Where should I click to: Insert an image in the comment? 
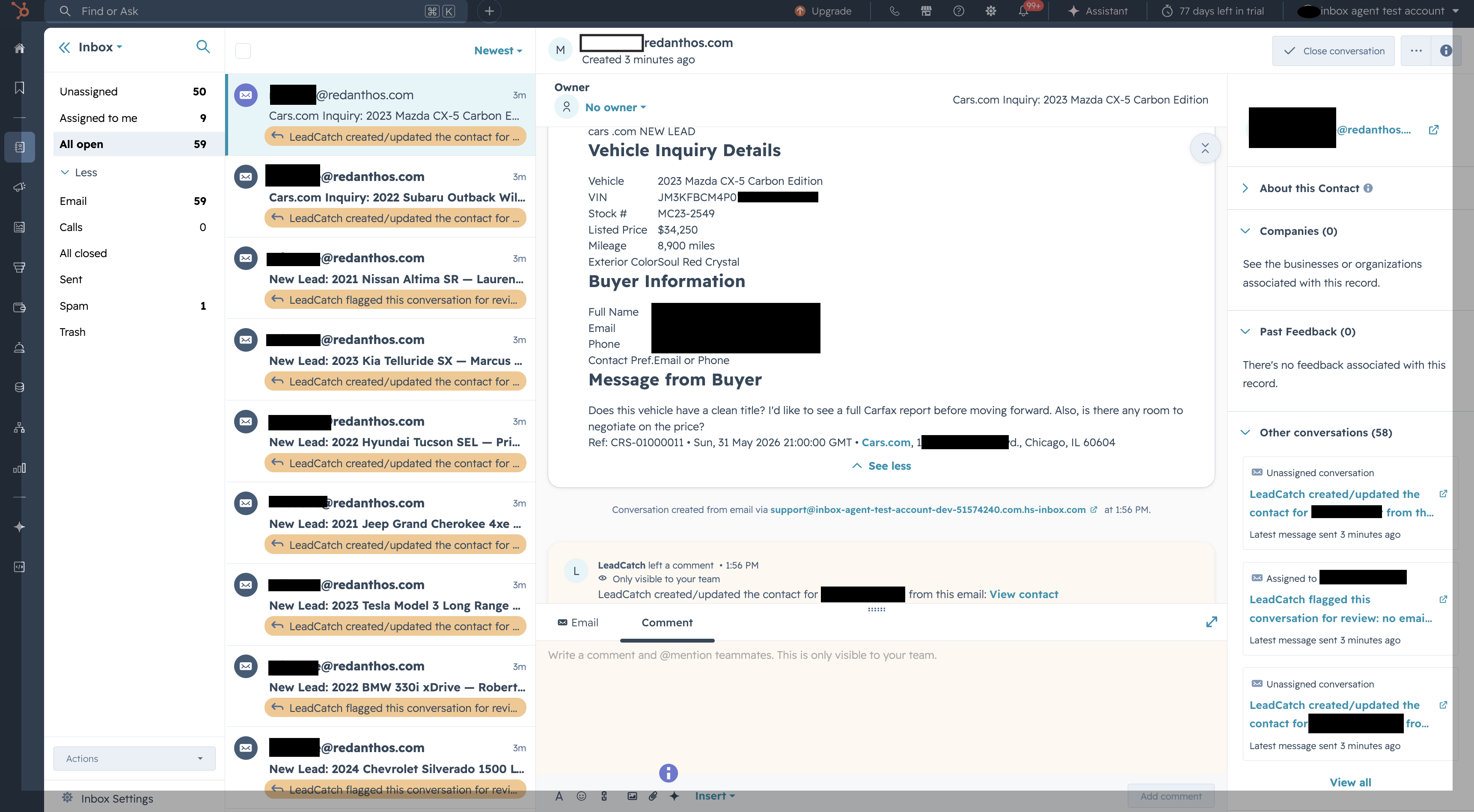632,796
